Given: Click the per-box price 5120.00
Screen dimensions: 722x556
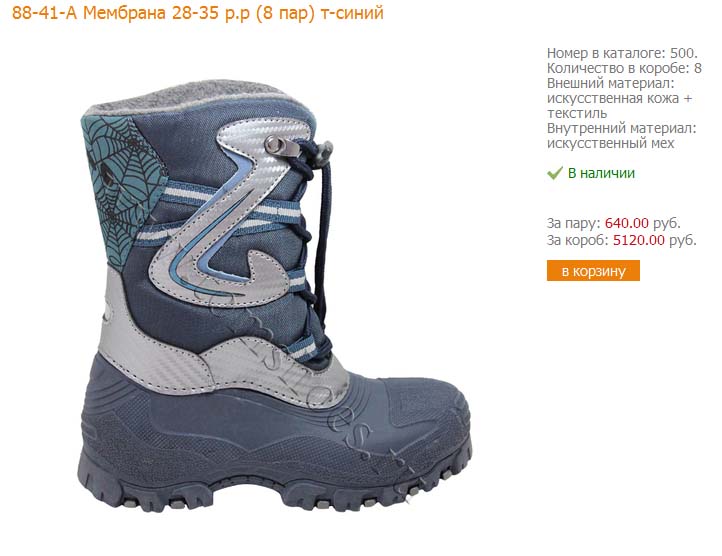Looking at the screenshot, I should [x=639, y=240].
